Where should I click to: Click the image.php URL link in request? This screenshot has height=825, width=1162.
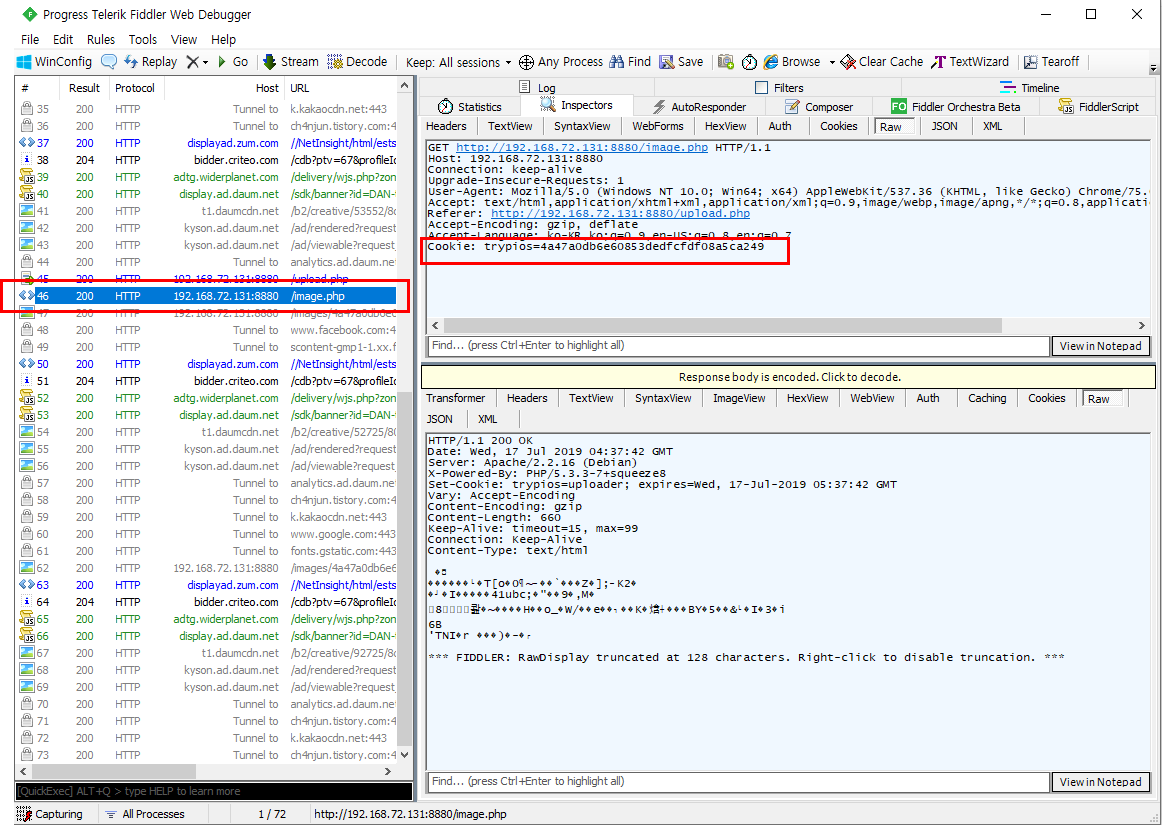tap(582, 148)
